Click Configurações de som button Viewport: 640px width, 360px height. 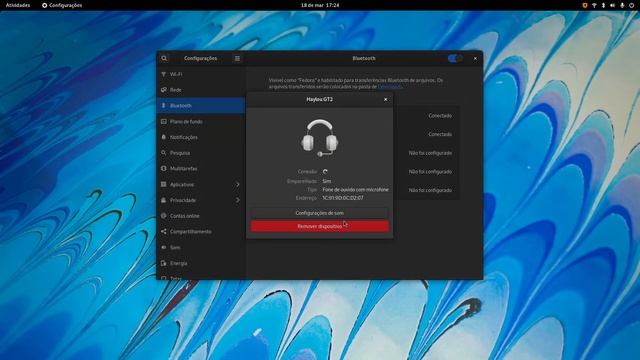(x=320, y=213)
